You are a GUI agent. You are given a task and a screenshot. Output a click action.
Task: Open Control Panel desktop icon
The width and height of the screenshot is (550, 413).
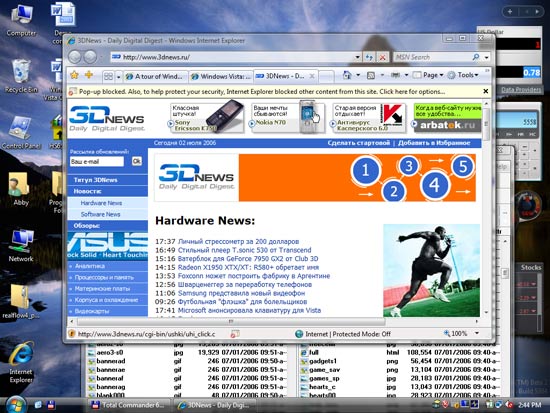pyautogui.click(x=21, y=133)
